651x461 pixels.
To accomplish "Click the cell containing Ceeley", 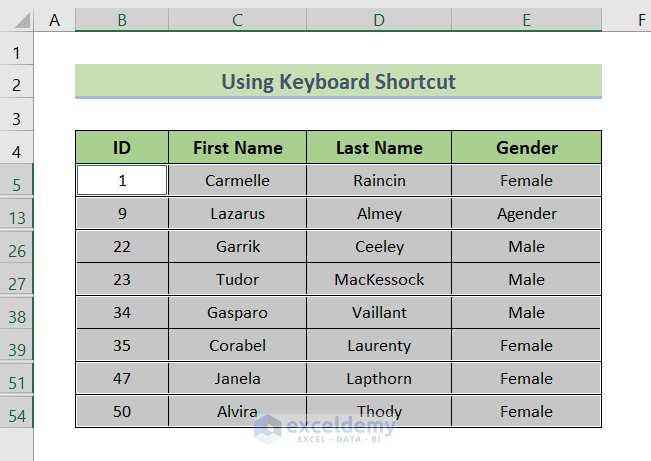I will (x=379, y=246).
